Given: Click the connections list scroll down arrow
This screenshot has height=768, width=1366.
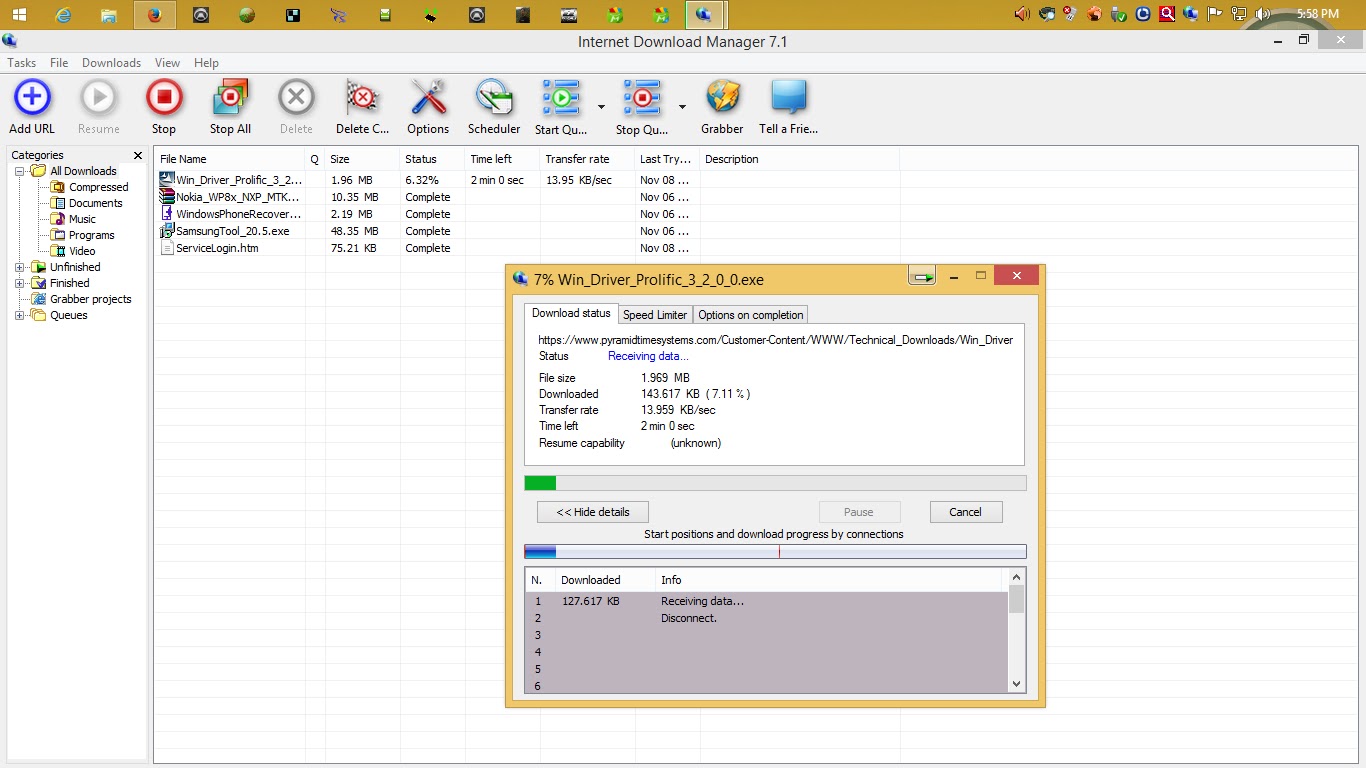Looking at the screenshot, I should click(1017, 684).
